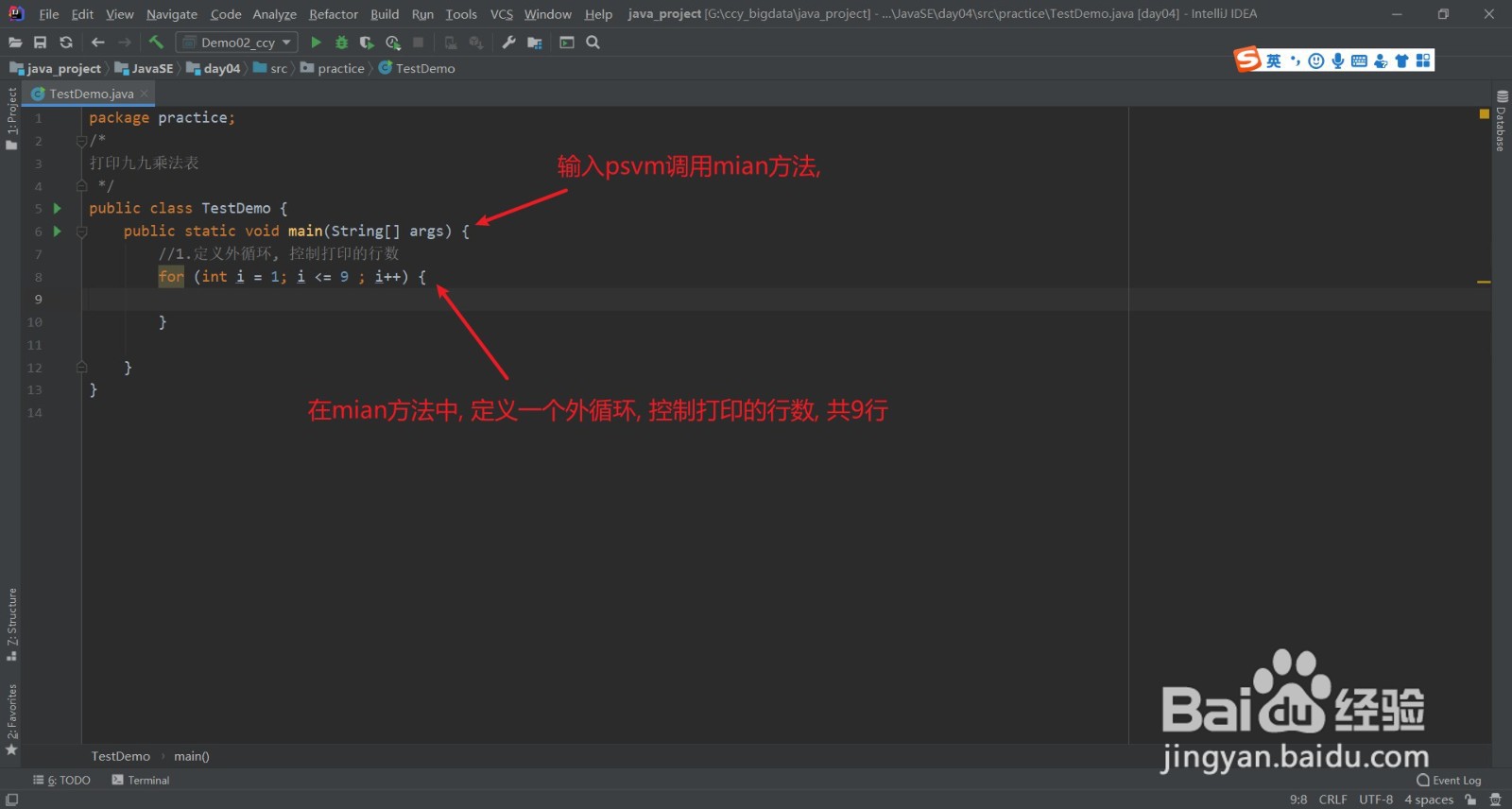Open the Help menu

pos(598,14)
